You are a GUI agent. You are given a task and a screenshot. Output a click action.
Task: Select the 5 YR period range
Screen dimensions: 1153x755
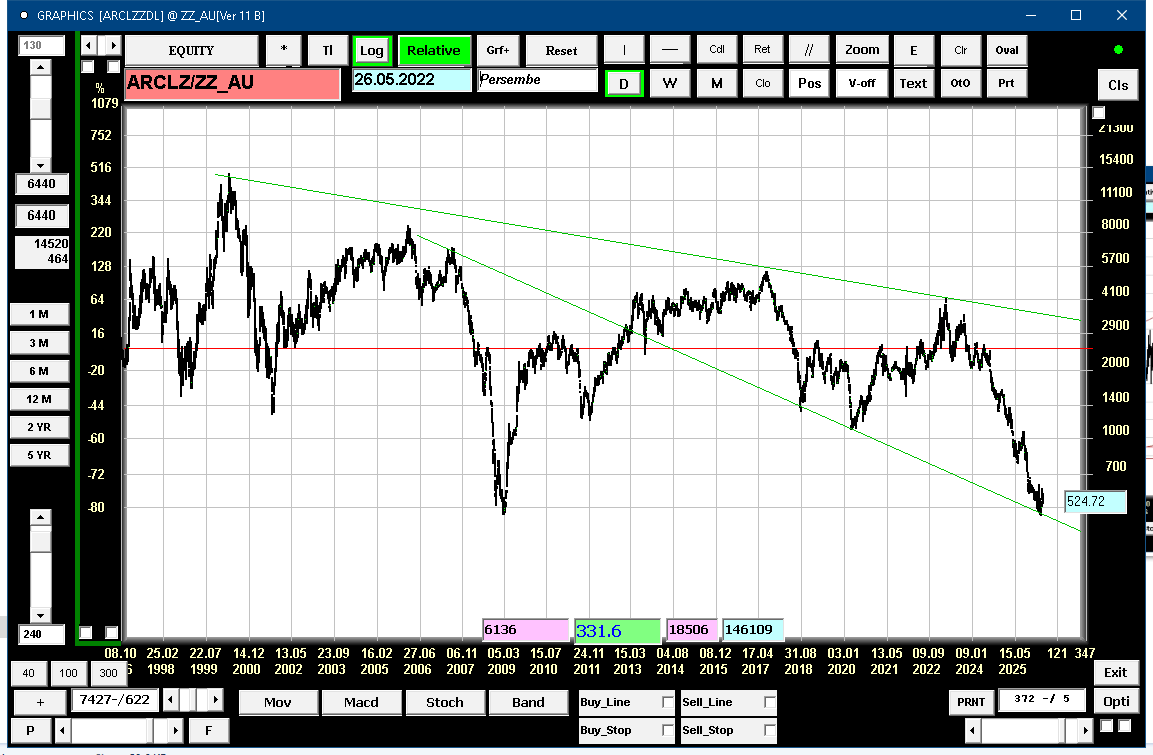click(x=38, y=455)
